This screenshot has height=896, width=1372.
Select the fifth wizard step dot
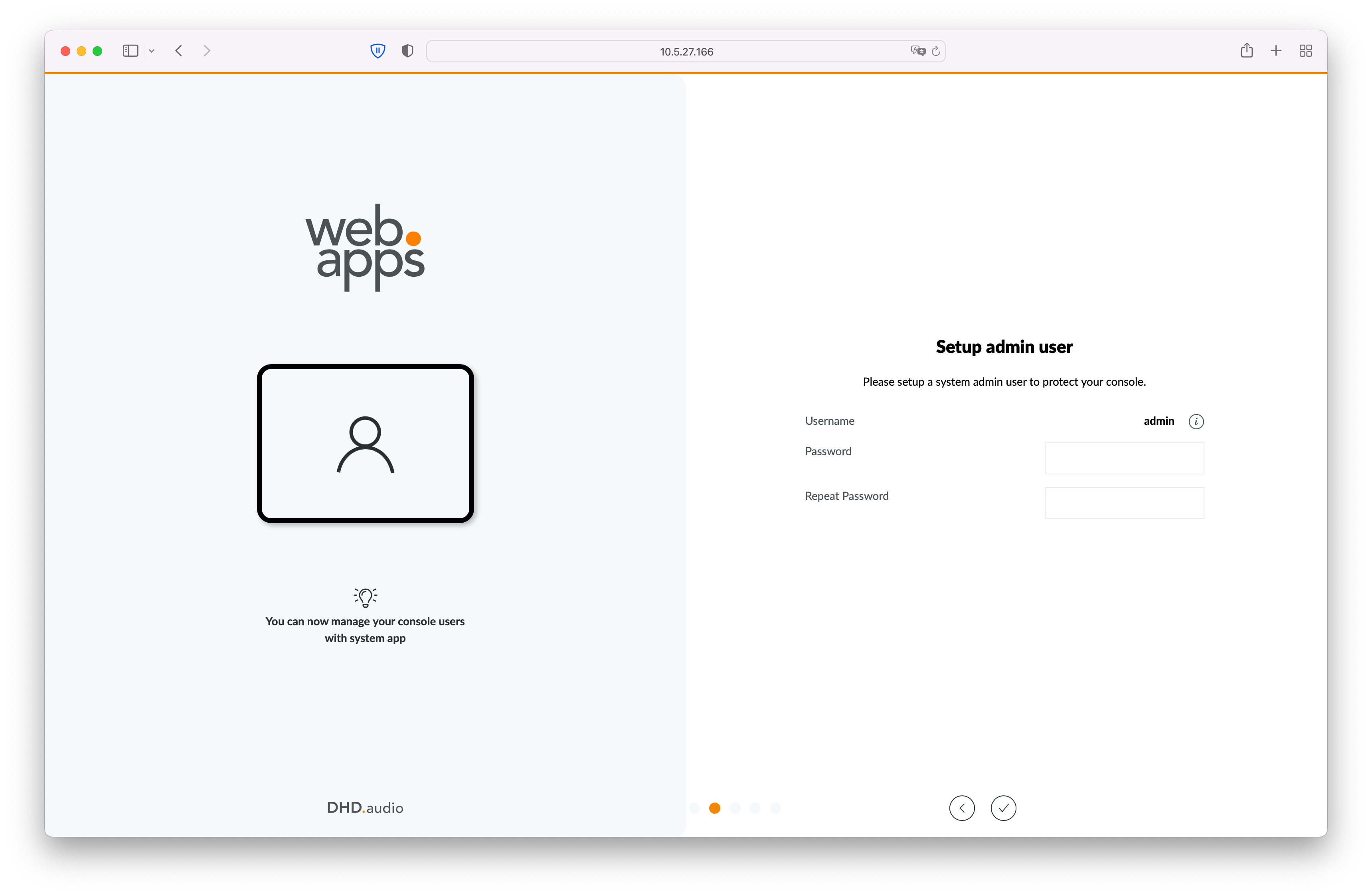click(x=775, y=808)
